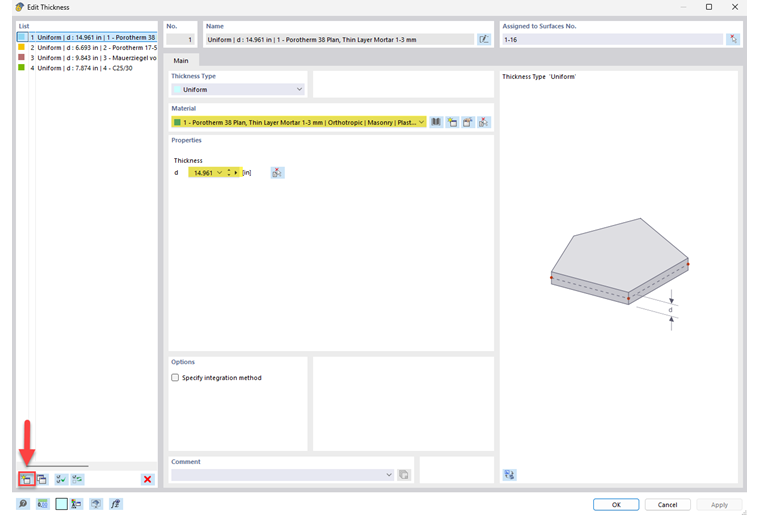Click the uniform thickness preview diagram

pyautogui.click(x=620, y=274)
